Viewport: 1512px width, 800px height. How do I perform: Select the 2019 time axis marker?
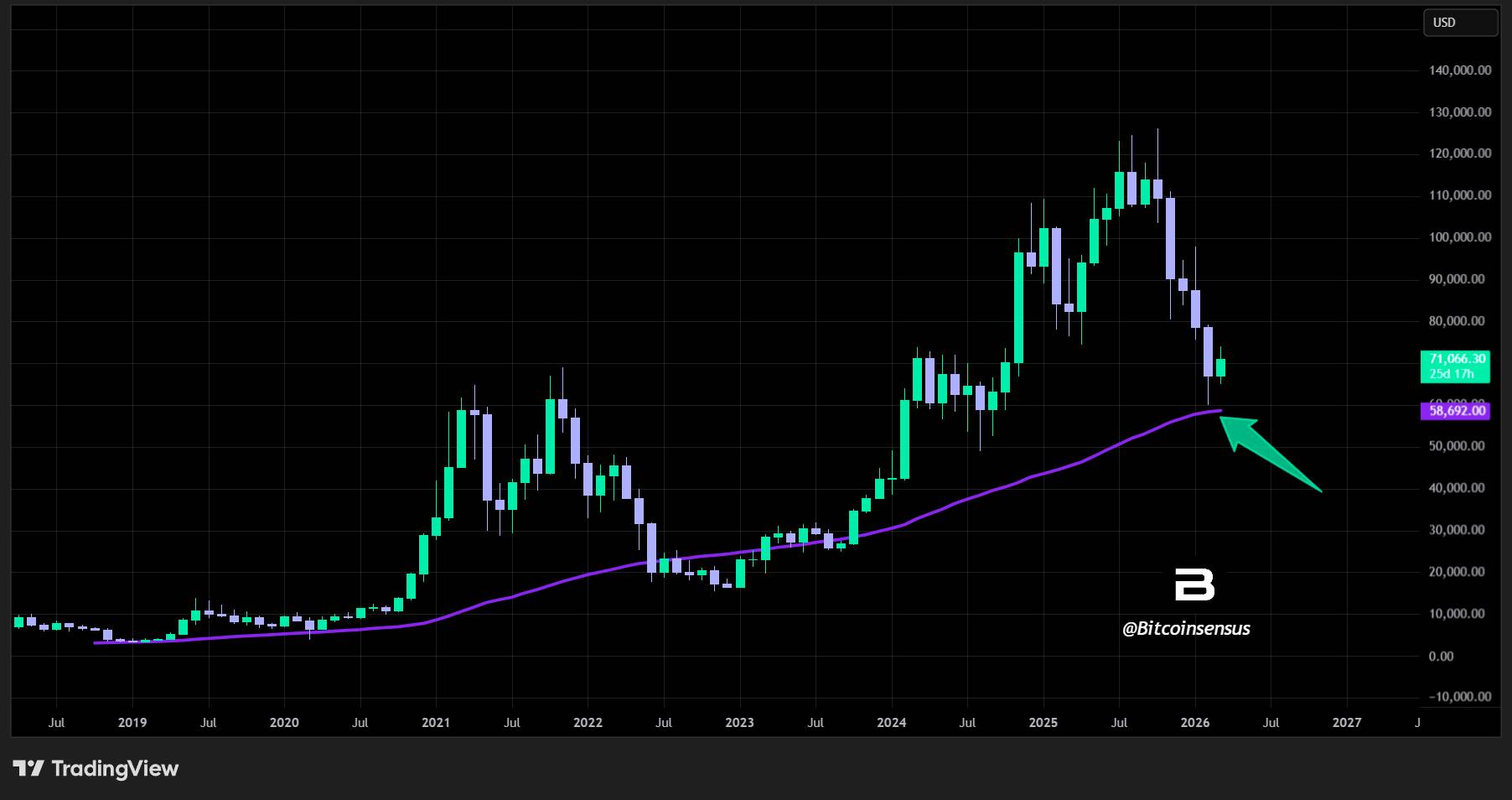point(132,723)
